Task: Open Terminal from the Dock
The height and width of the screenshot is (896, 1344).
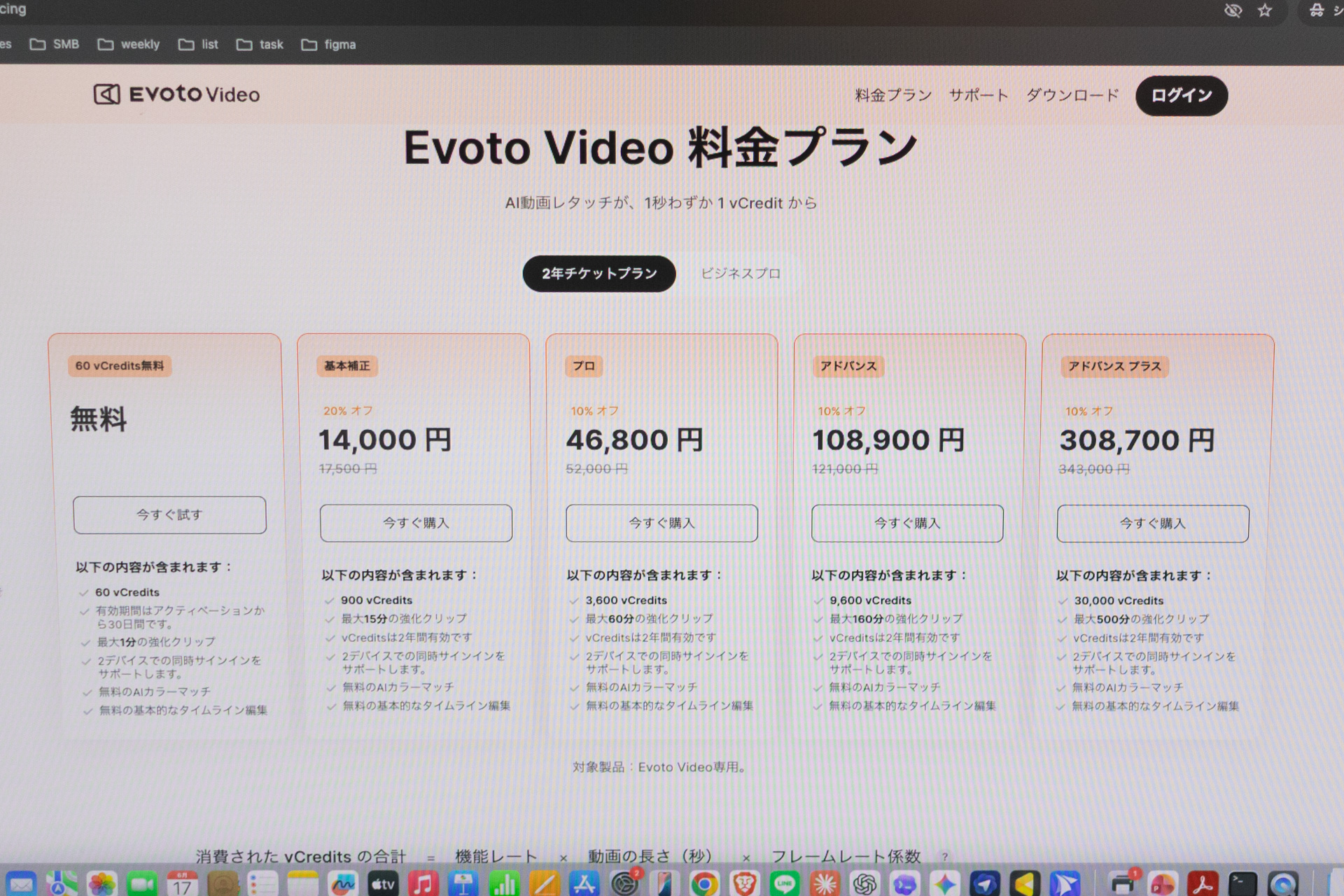Action: (x=1243, y=884)
